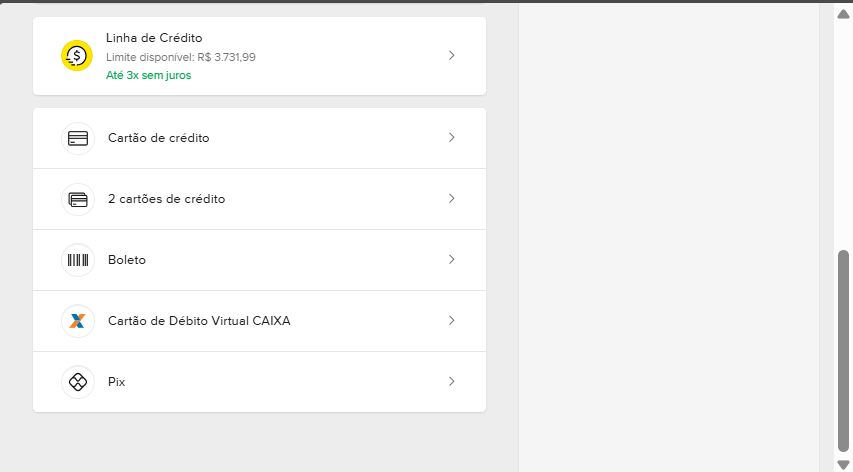The height and width of the screenshot is (472, 853).
Task: Choose Cartão de crédito payment method
Action: 159,138
